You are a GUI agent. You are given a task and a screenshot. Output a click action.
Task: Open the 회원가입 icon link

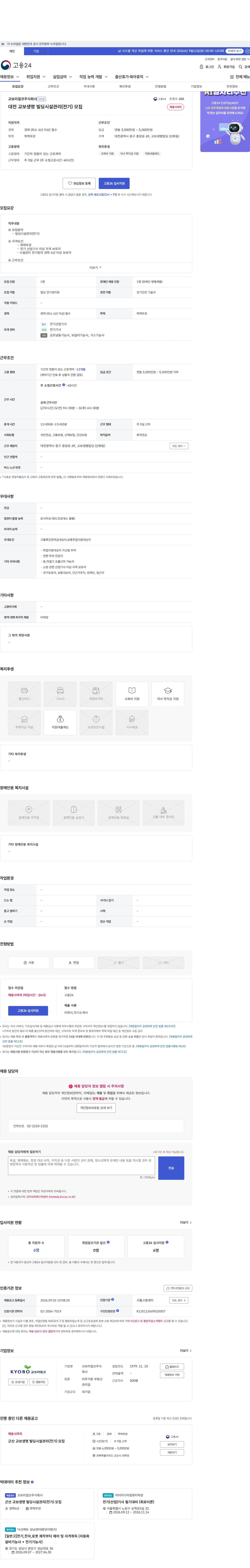pos(226,67)
